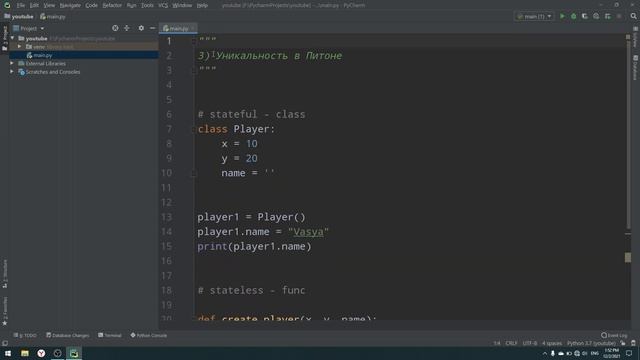Open the Refactor menu

pos(112,5)
